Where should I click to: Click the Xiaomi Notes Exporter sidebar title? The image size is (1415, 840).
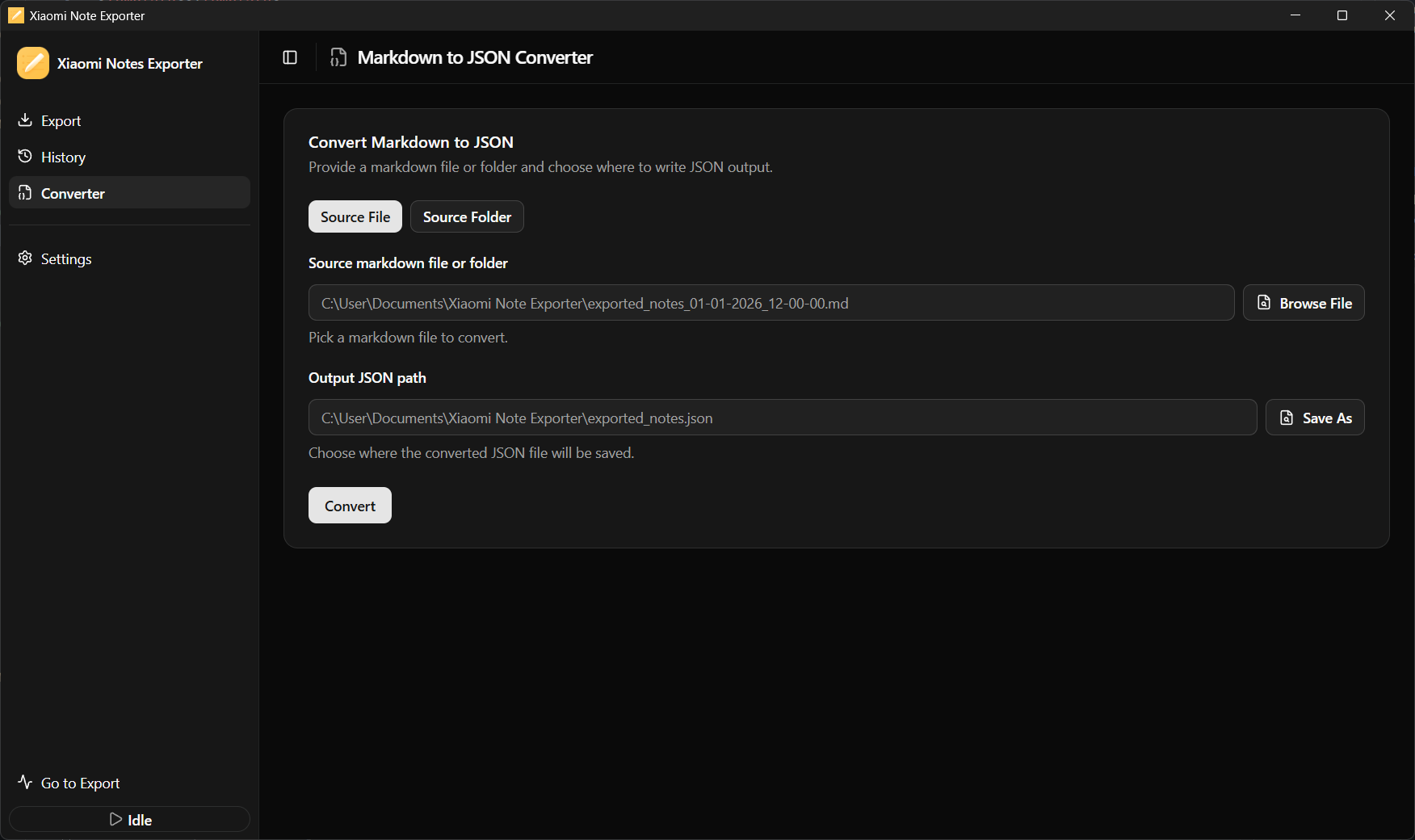130,64
